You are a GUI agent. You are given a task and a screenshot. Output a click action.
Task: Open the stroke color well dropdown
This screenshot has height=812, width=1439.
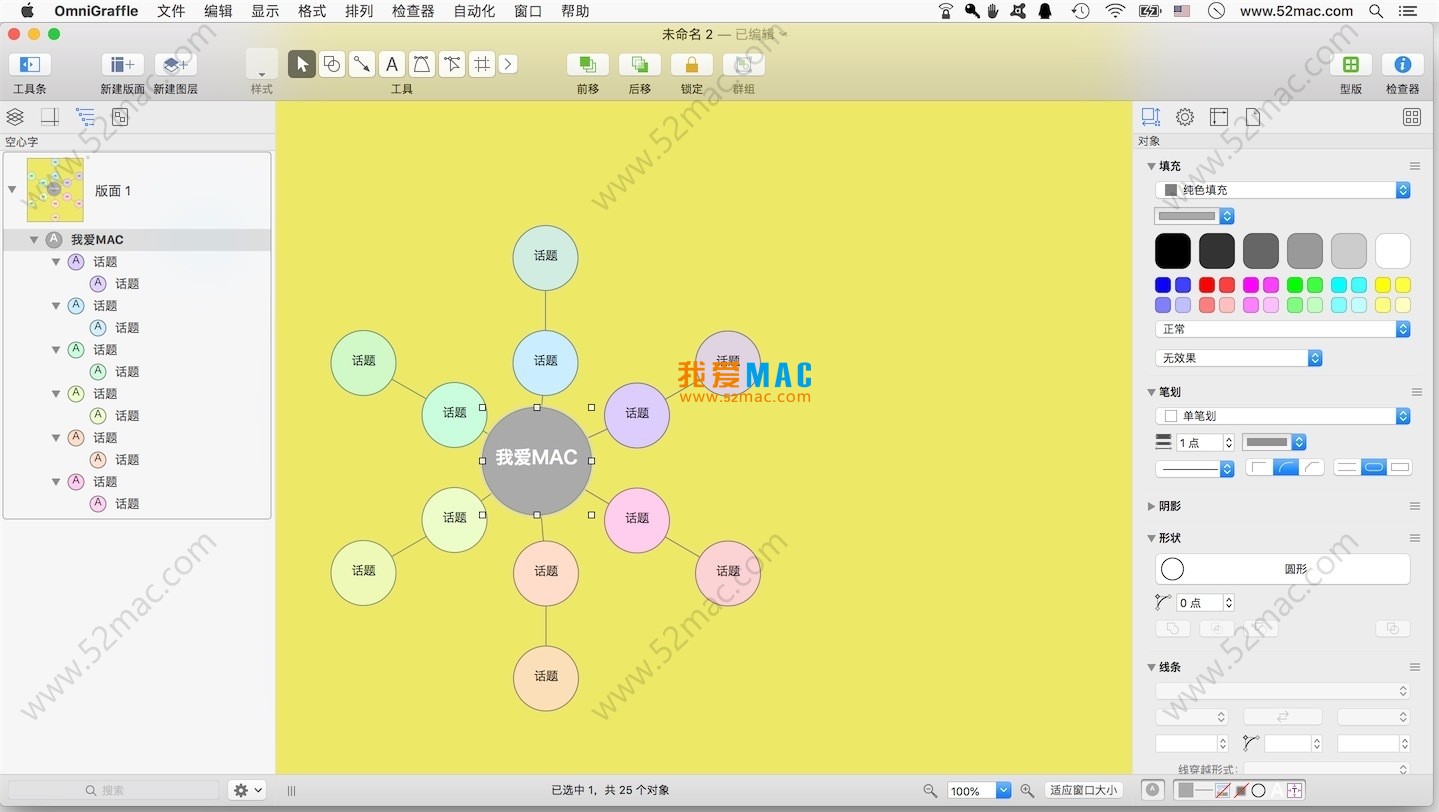1274,442
